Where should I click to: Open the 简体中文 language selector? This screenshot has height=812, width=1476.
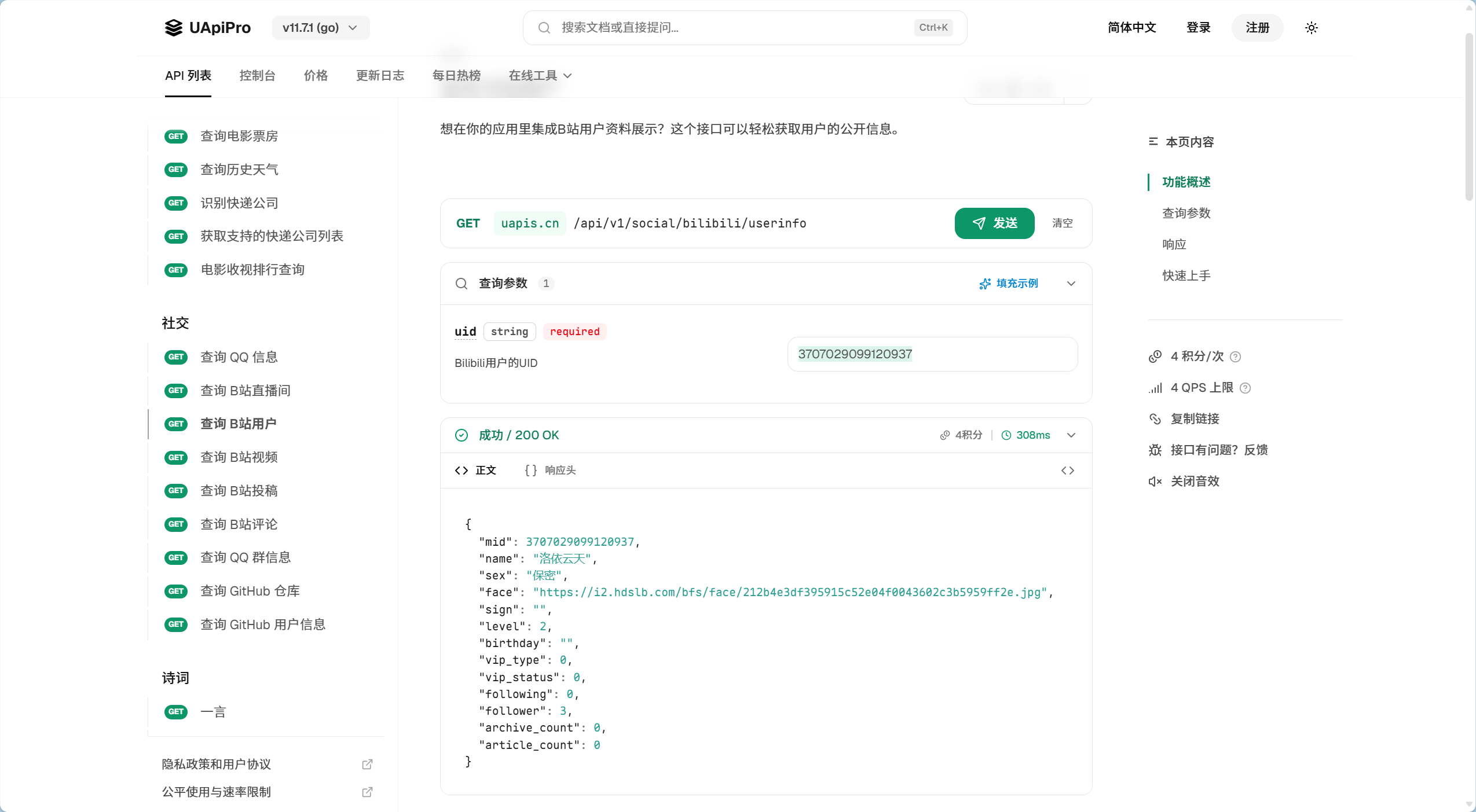1131,28
